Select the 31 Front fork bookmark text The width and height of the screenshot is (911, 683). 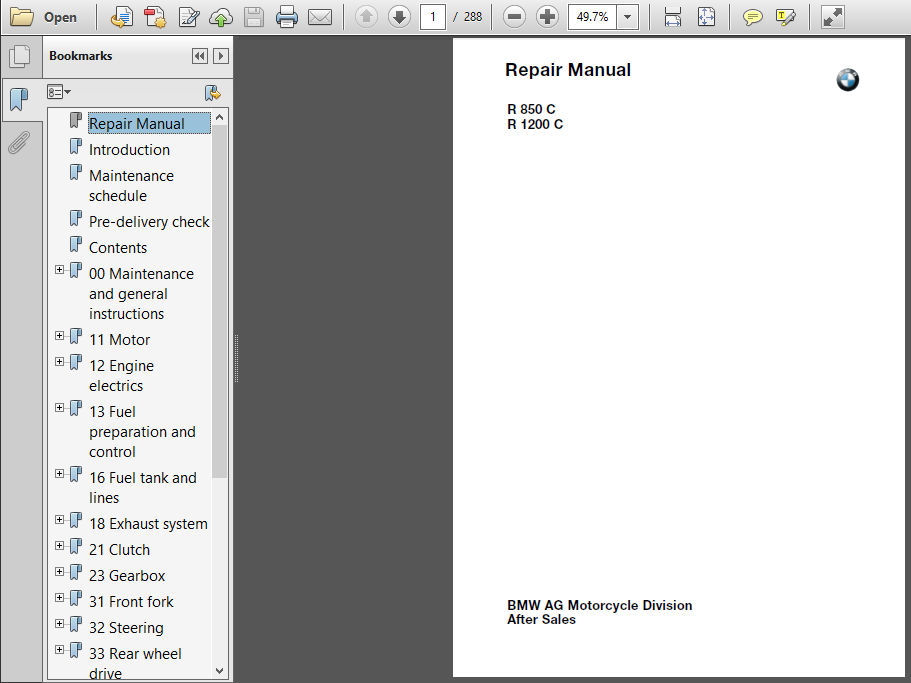coord(131,602)
